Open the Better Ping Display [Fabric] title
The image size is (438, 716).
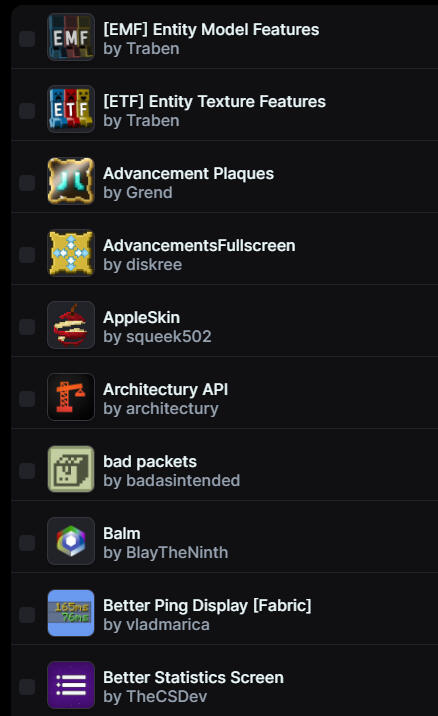[x=207, y=605]
